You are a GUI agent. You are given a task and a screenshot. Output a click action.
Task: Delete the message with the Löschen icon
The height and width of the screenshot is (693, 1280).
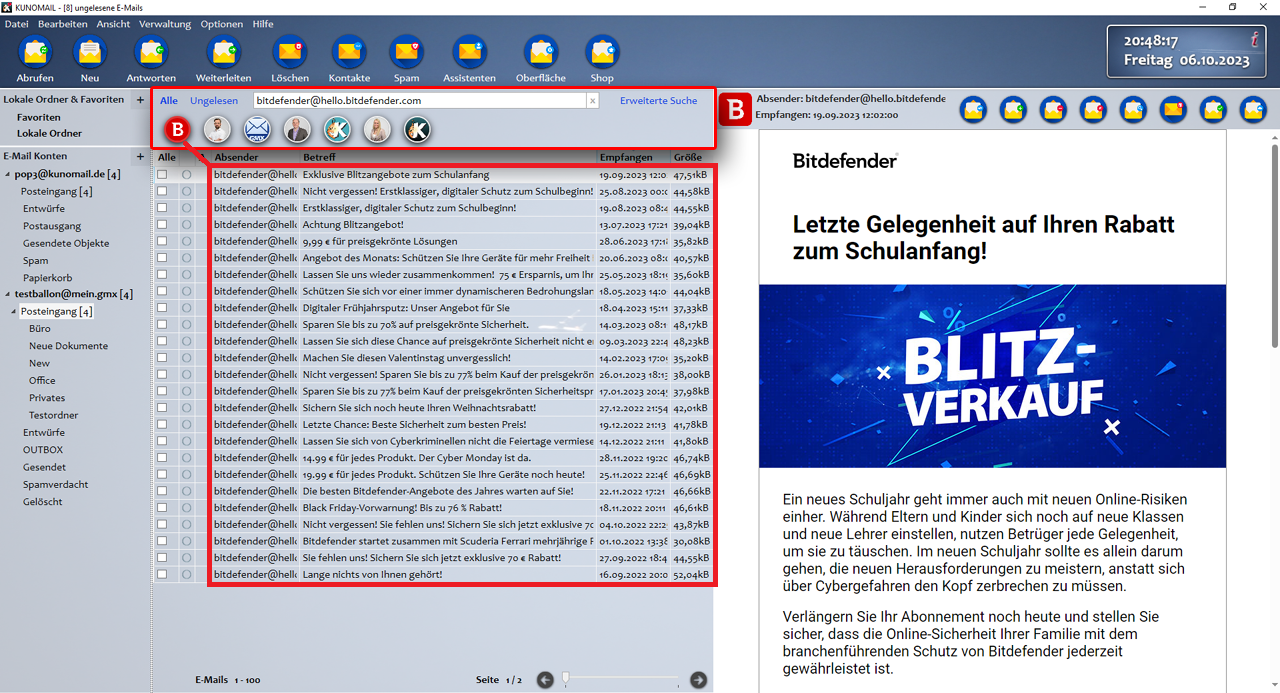pos(290,51)
